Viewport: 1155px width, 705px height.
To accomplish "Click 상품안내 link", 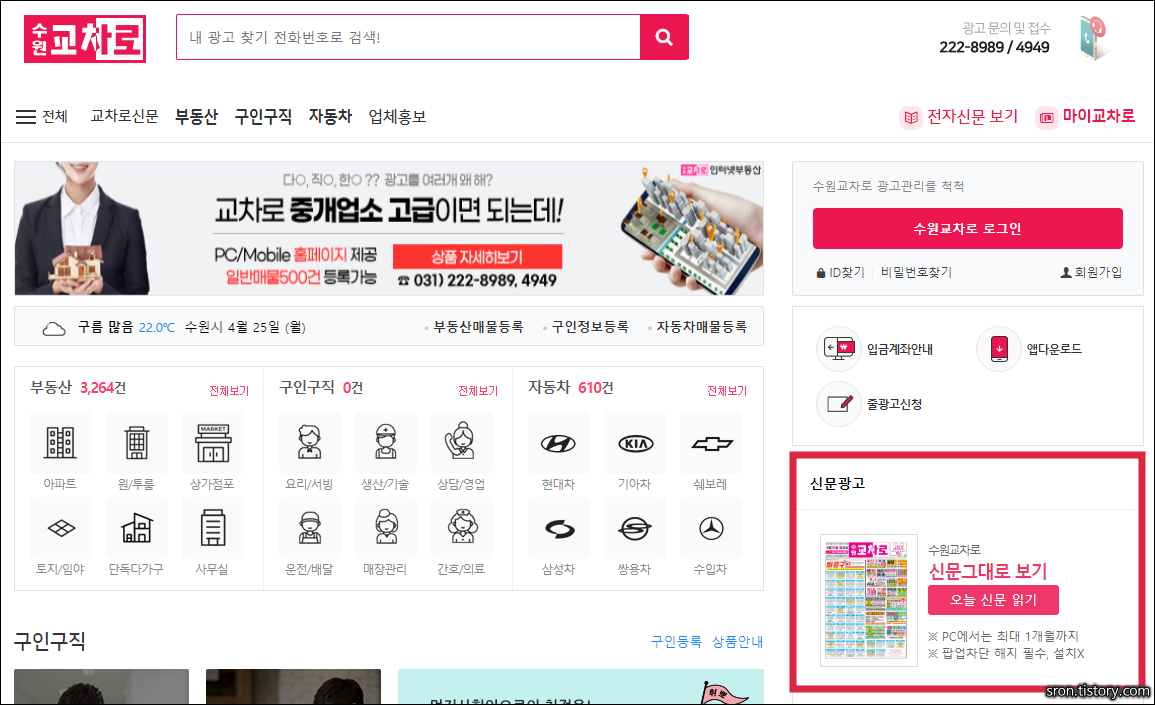I will (x=737, y=642).
